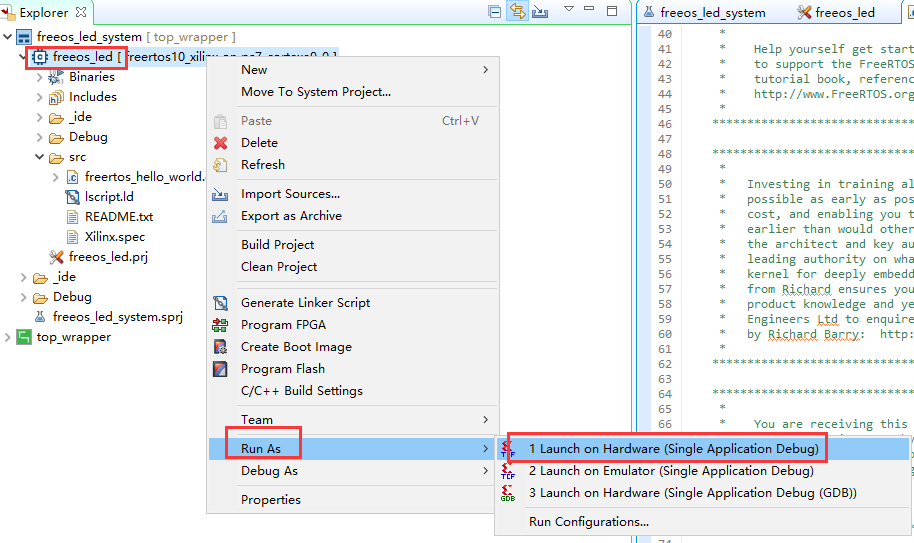Select lscript.ld linker script file

pos(109,197)
